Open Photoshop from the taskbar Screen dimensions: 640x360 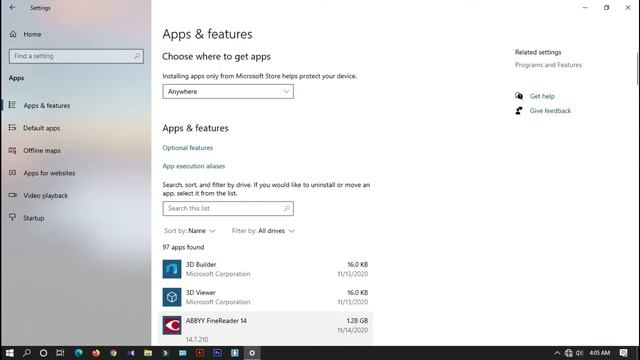tap(217, 353)
